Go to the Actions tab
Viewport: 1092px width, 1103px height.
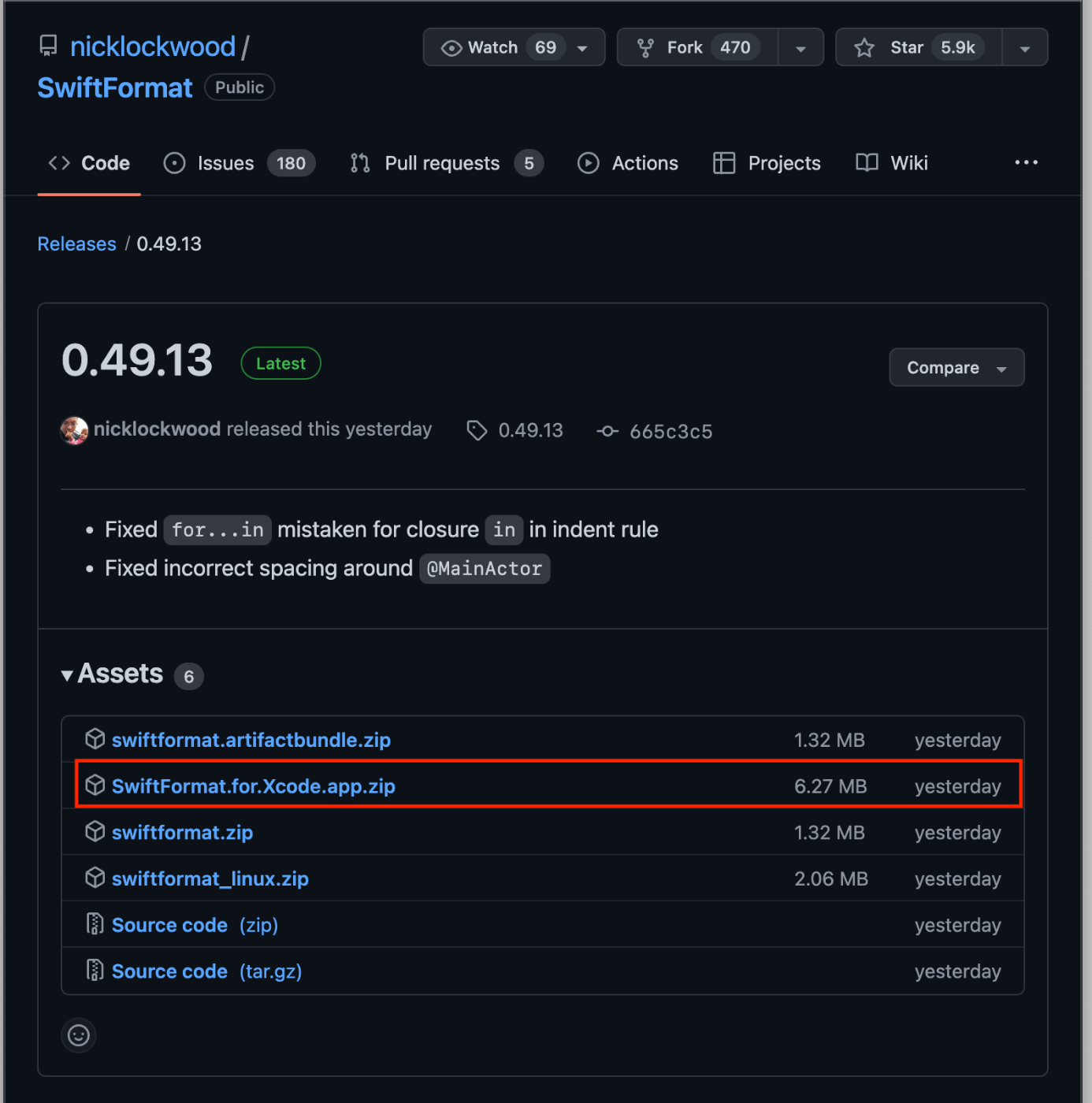click(628, 163)
